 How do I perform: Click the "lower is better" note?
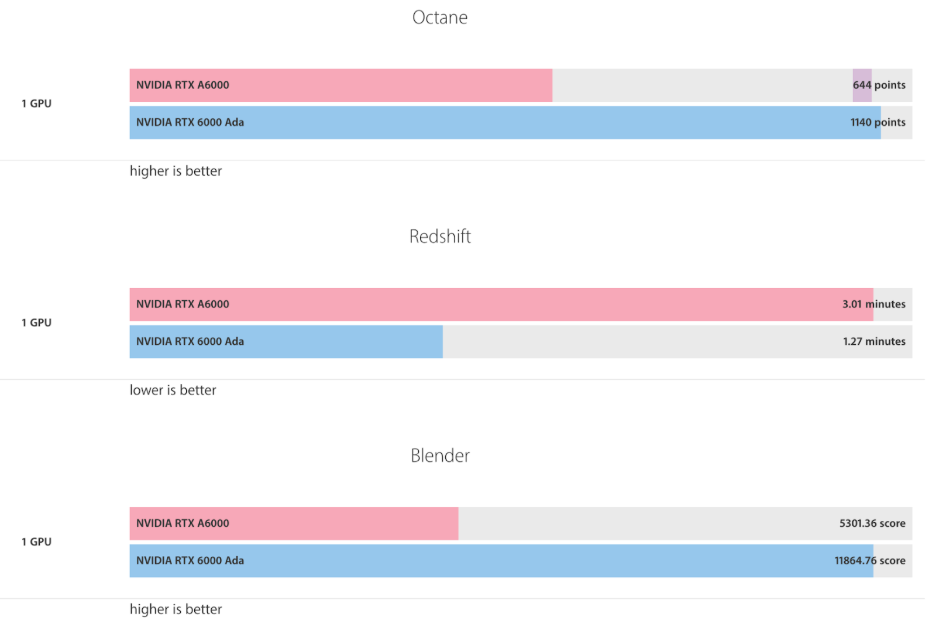coord(173,390)
